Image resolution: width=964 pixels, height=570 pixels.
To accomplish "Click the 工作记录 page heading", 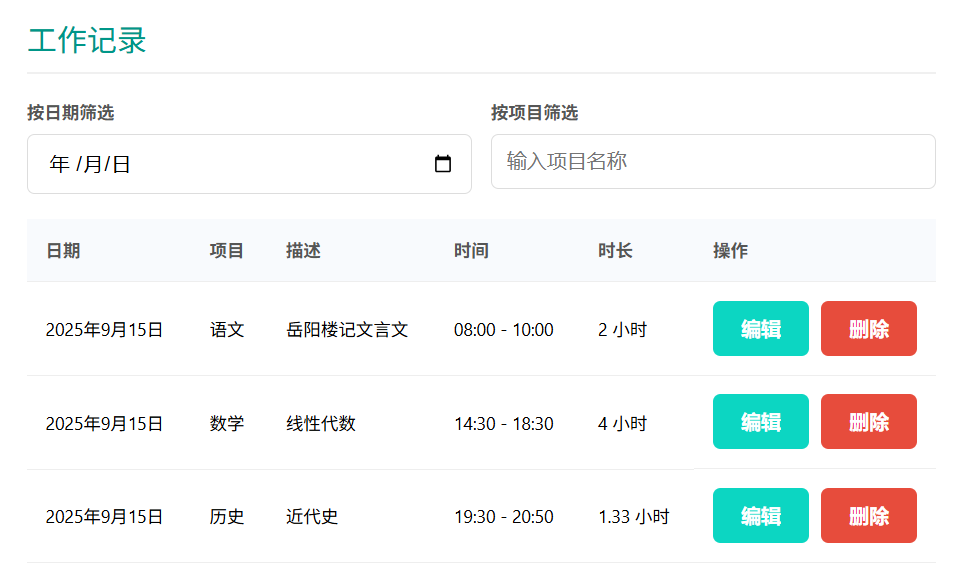I will (87, 41).
